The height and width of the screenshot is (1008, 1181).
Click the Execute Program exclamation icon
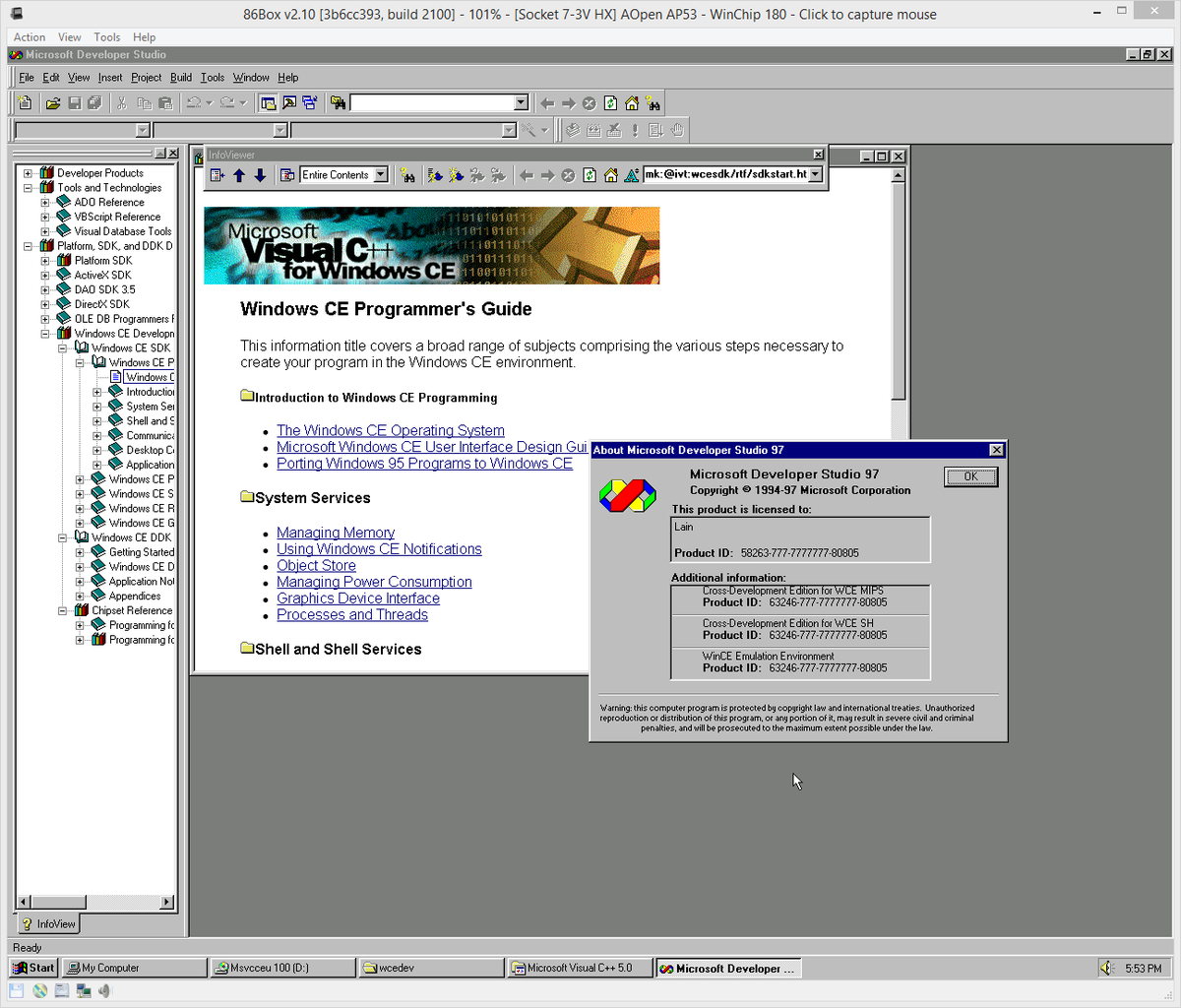coord(635,130)
